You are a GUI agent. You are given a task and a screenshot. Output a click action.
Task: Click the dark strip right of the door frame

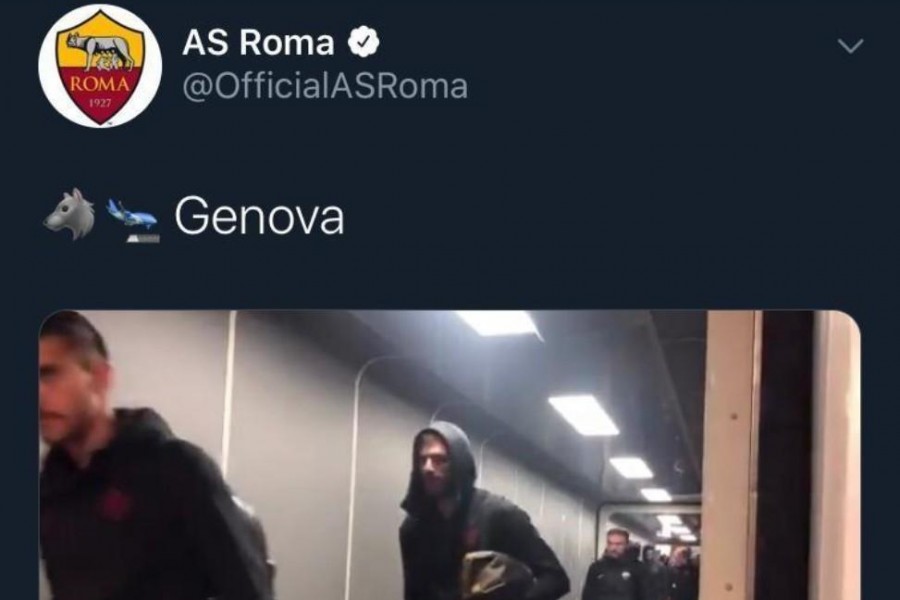click(x=786, y=455)
